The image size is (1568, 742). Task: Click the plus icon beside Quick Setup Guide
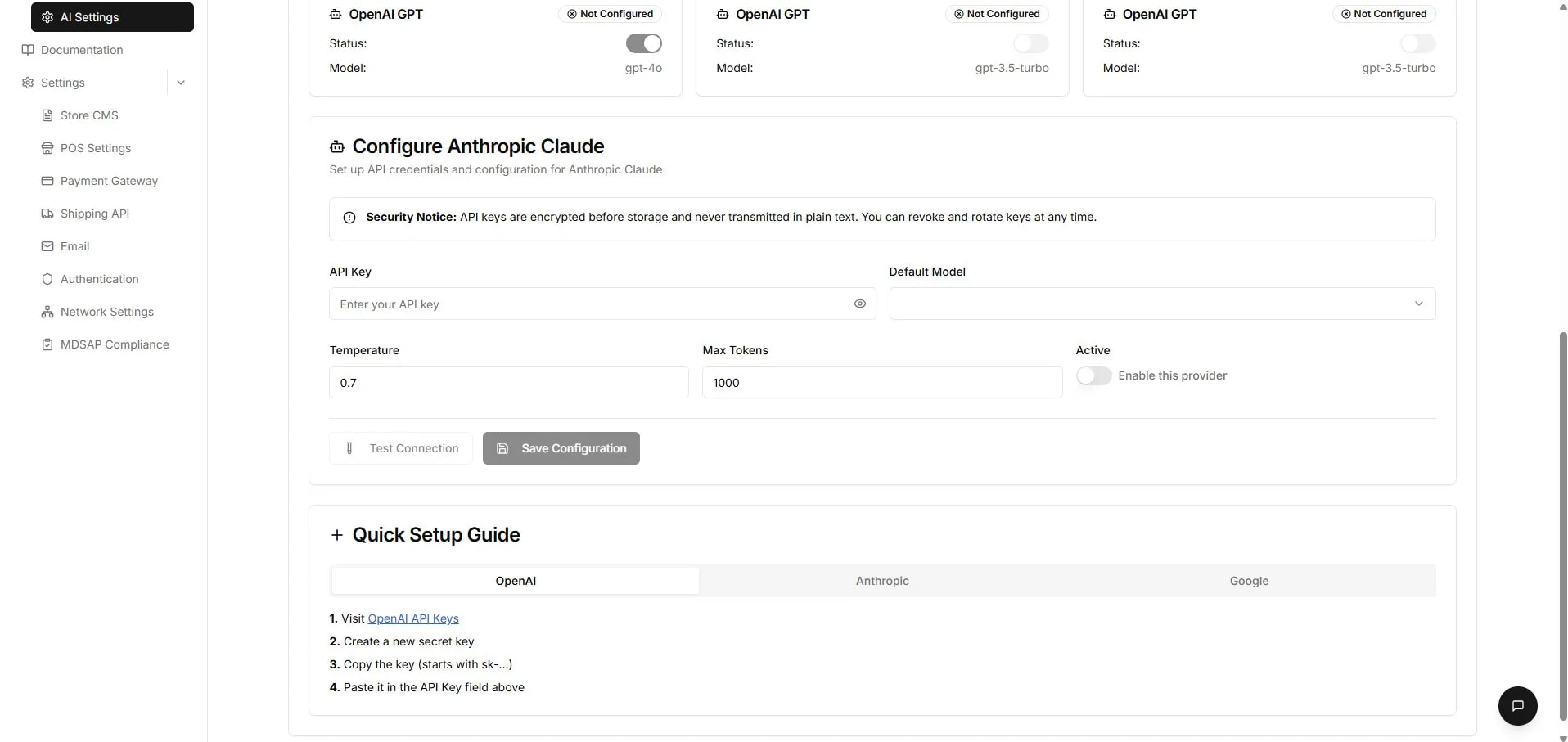[337, 535]
